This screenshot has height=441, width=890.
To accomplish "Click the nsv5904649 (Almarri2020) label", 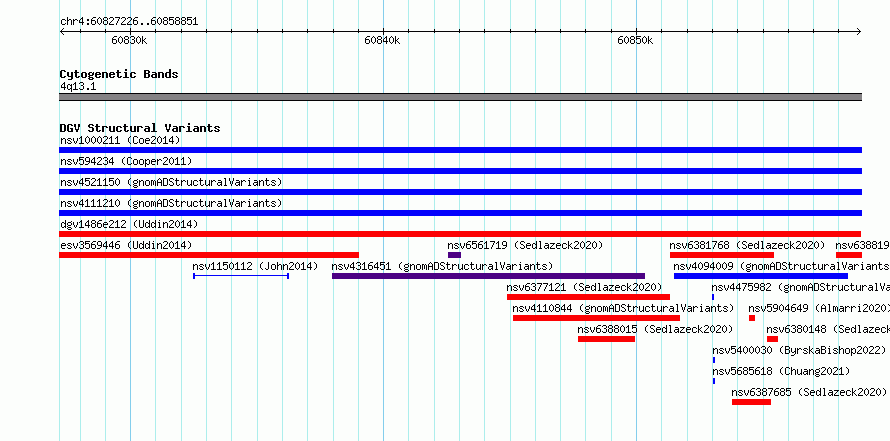I will point(819,308).
